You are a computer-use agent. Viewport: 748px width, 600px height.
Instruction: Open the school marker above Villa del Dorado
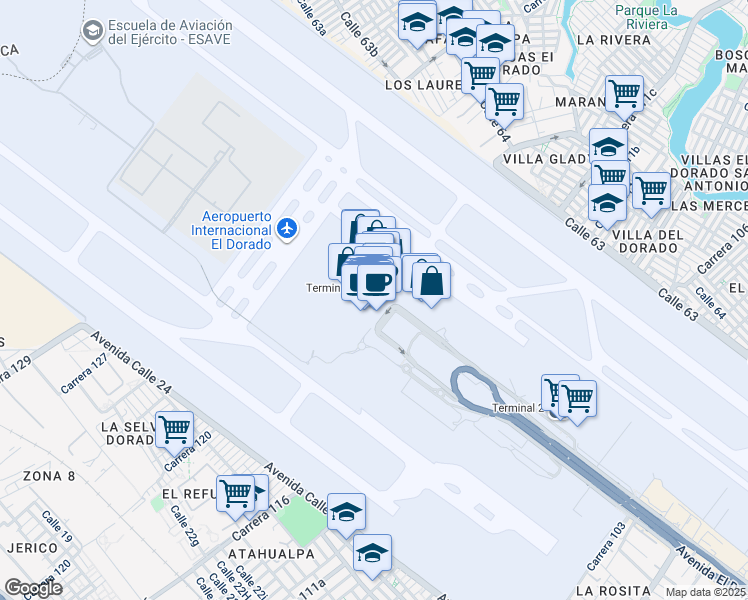607,206
